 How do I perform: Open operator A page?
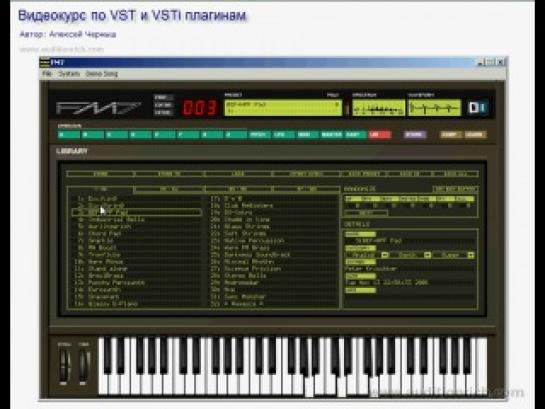coord(69,135)
